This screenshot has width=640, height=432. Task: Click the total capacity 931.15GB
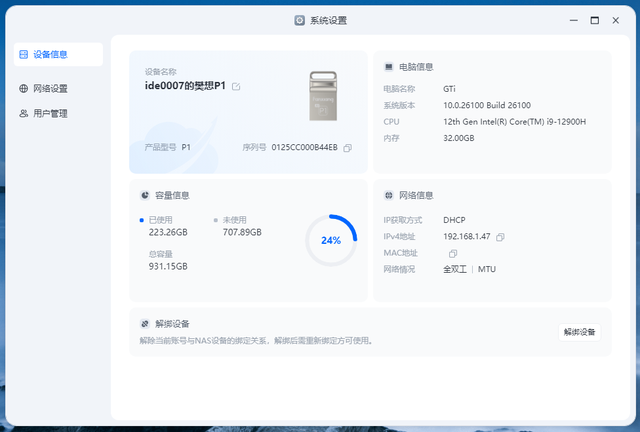coord(168,266)
